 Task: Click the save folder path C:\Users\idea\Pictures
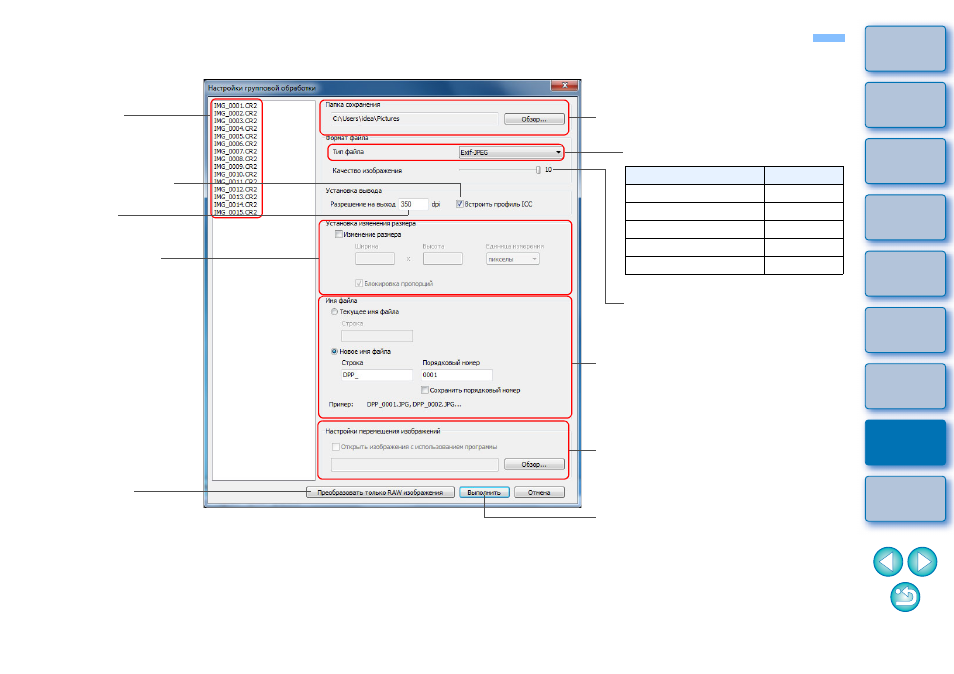click(x=414, y=119)
